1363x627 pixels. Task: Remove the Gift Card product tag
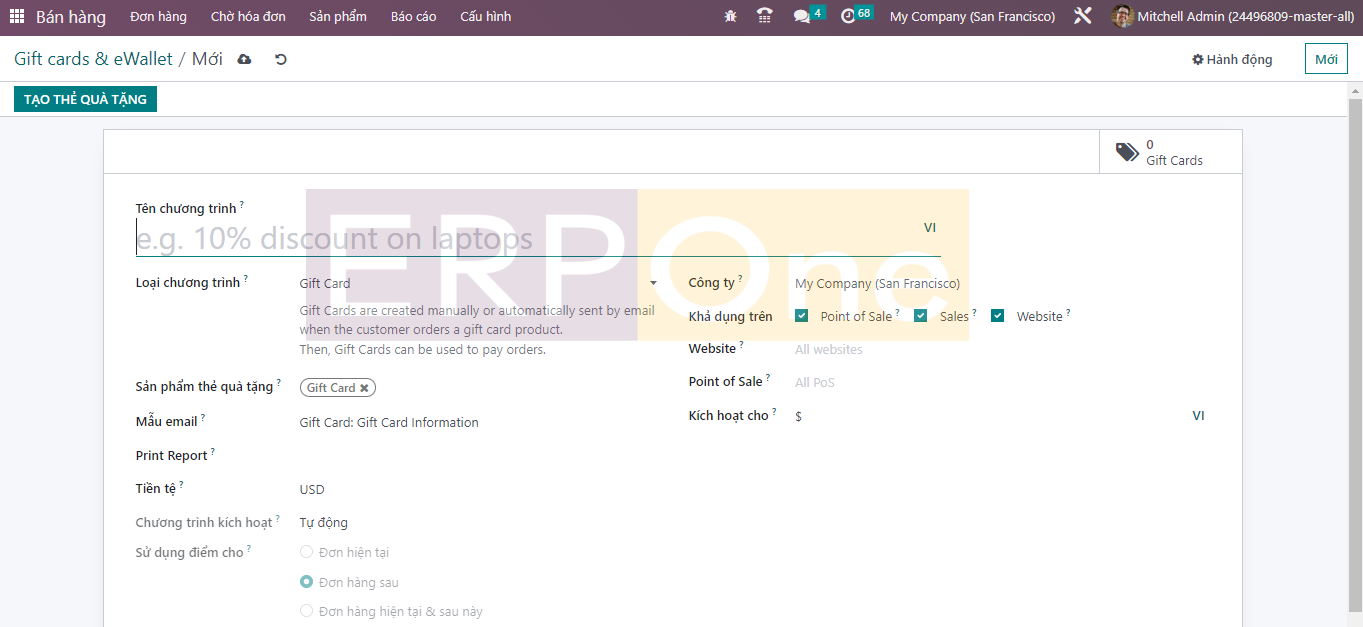pyautogui.click(x=365, y=388)
